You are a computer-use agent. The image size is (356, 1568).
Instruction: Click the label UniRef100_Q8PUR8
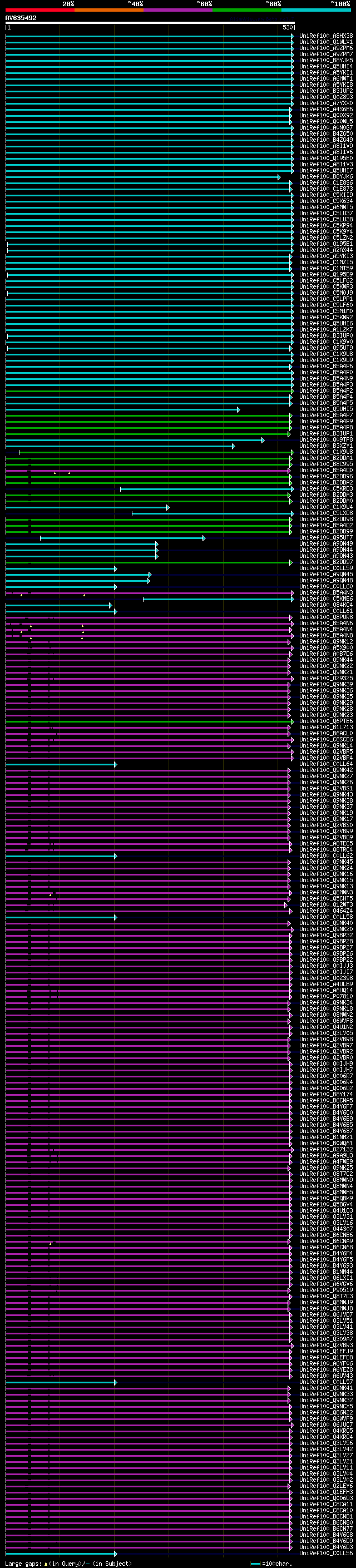[x=325, y=617]
